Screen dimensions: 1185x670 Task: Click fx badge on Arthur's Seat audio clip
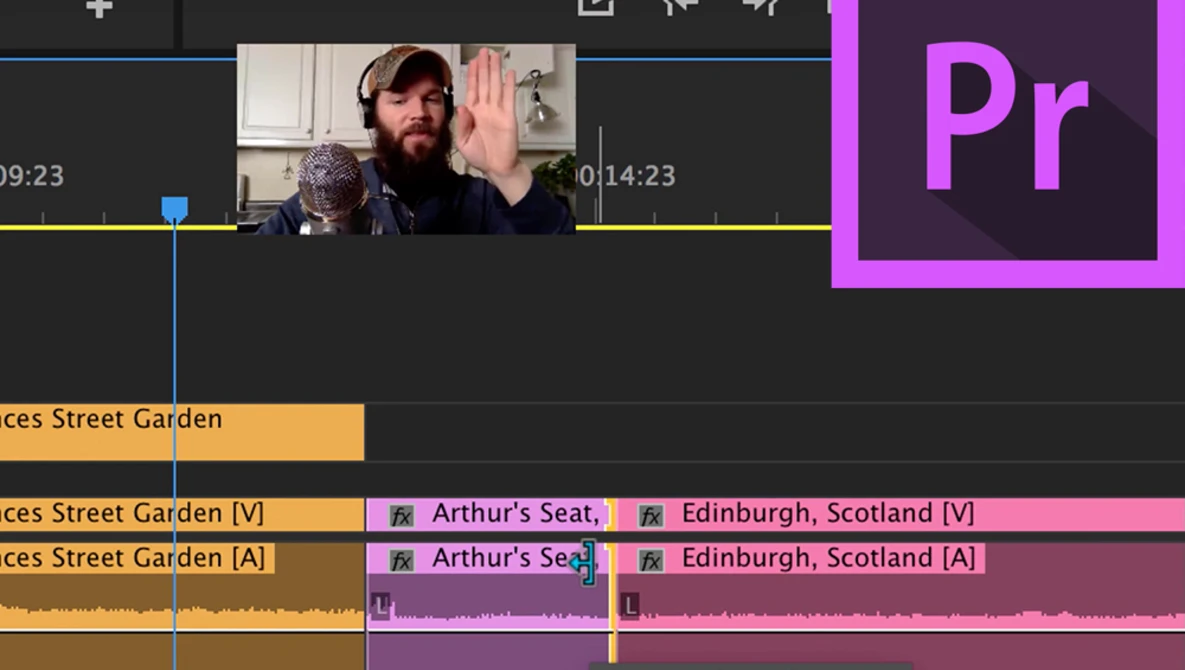click(x=401, y=561)
